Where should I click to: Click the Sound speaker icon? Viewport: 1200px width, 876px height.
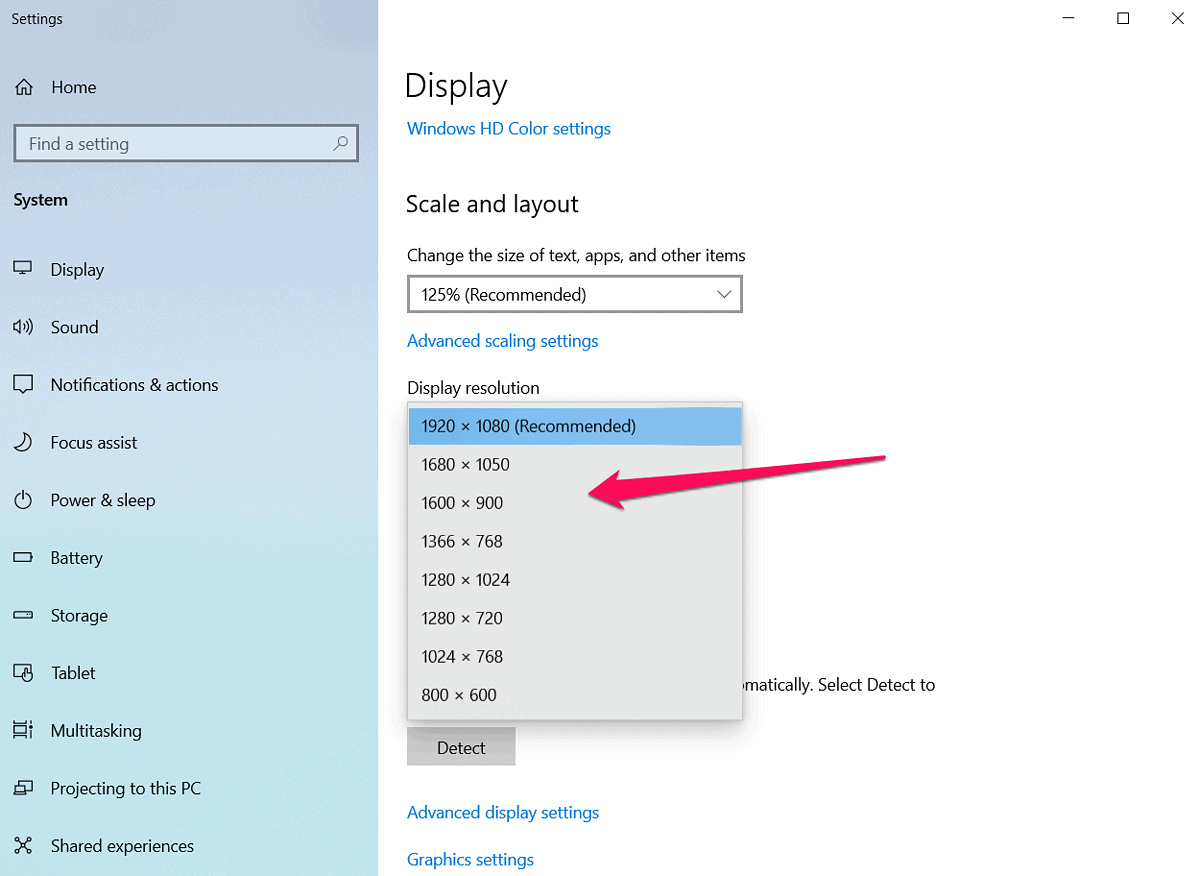point(24,327)
